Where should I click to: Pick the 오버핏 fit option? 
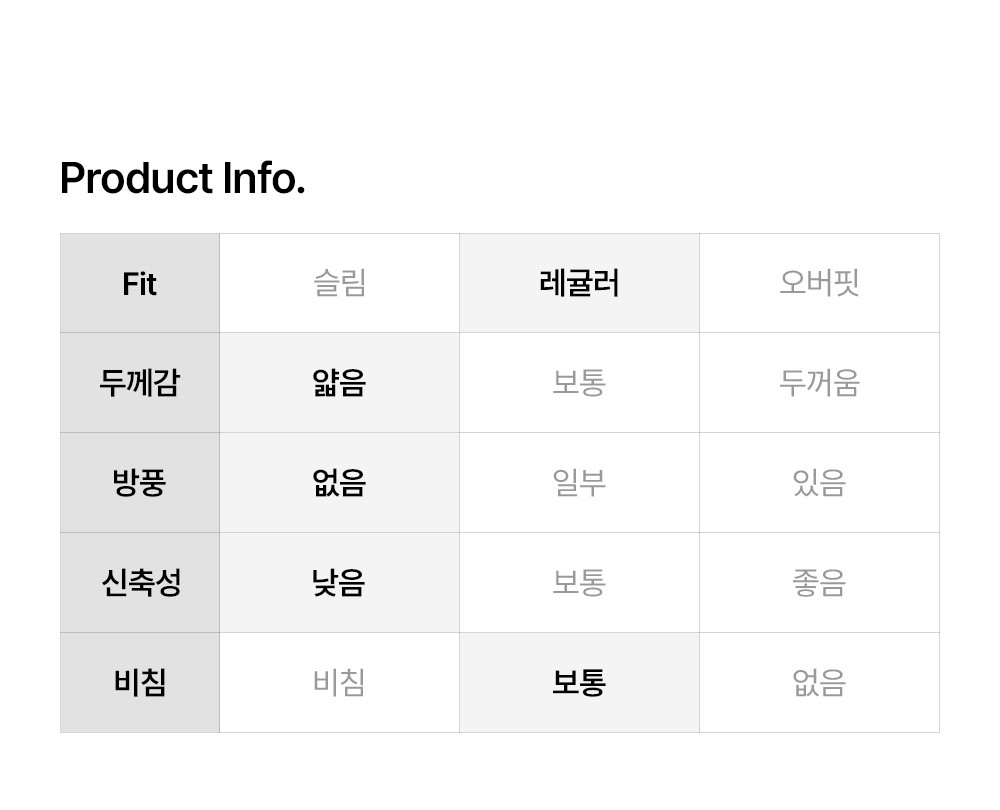pyautogui.click(x=819, y=284)
